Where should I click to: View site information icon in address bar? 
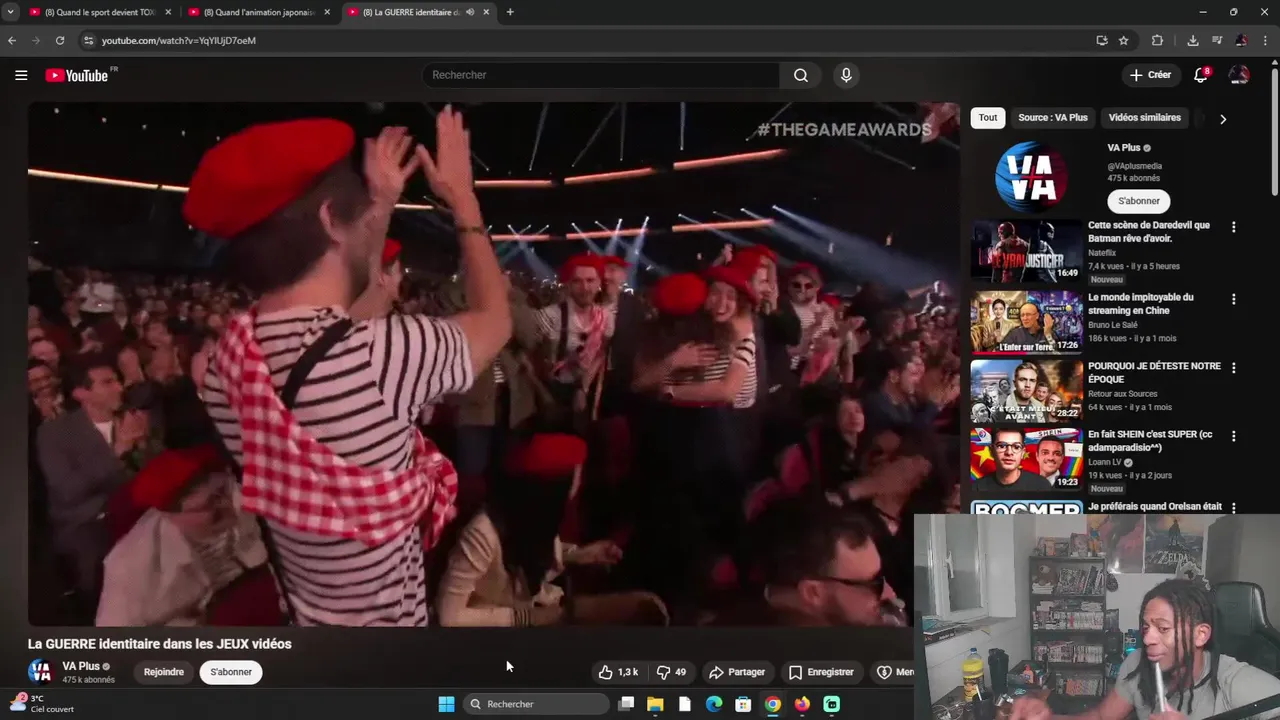[x=88, y=40]
